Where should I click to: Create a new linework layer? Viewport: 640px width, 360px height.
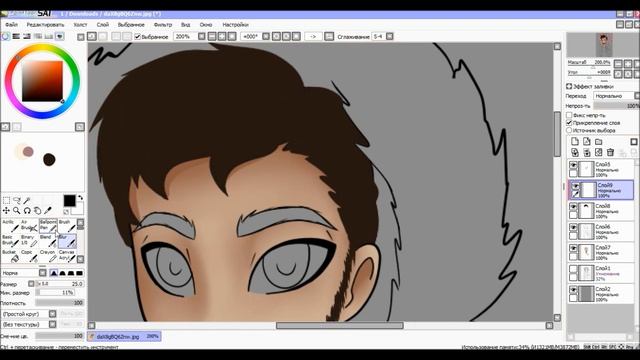(587, 142)
